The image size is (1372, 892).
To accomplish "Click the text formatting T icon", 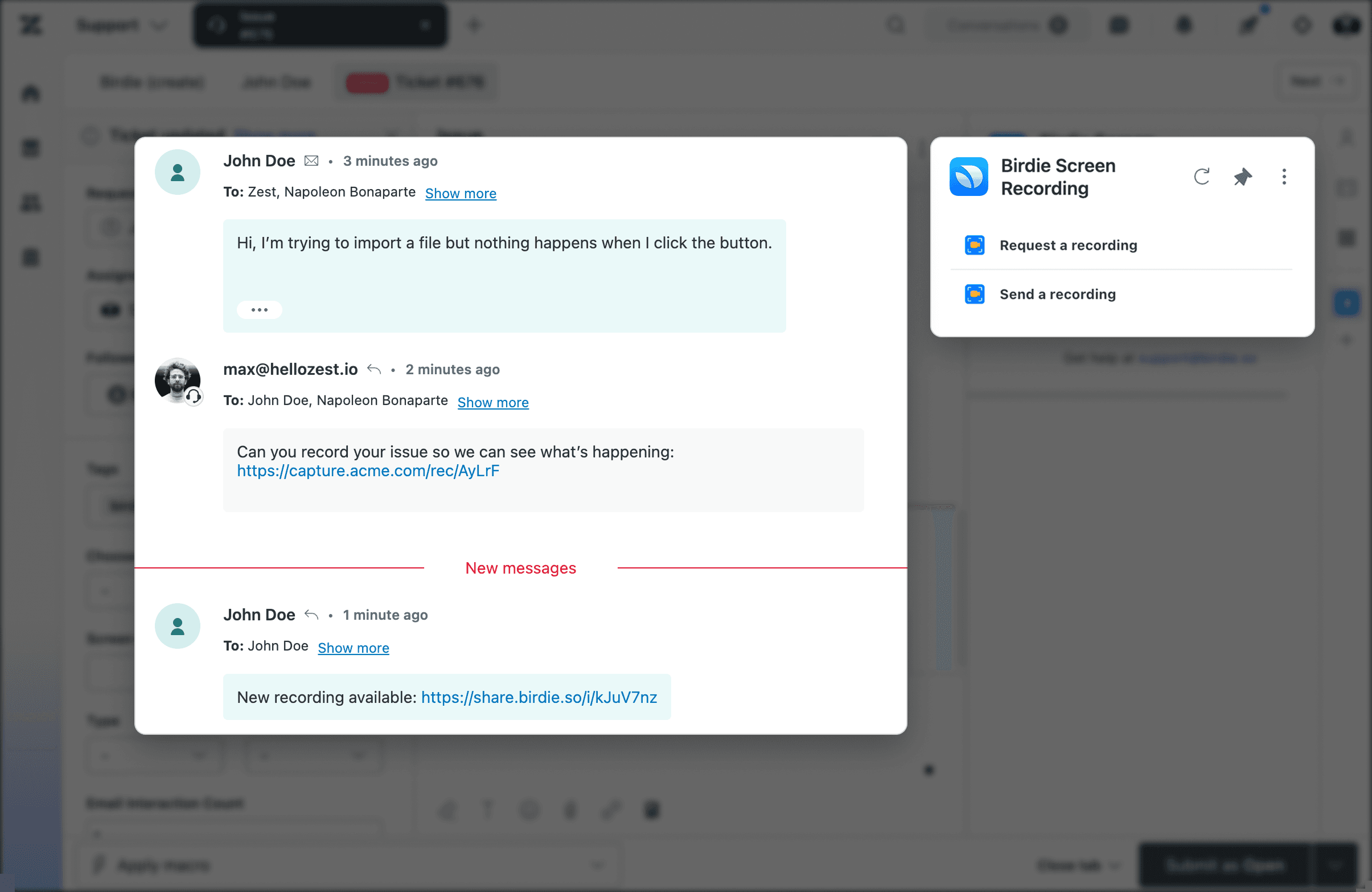I will point(488,810).
